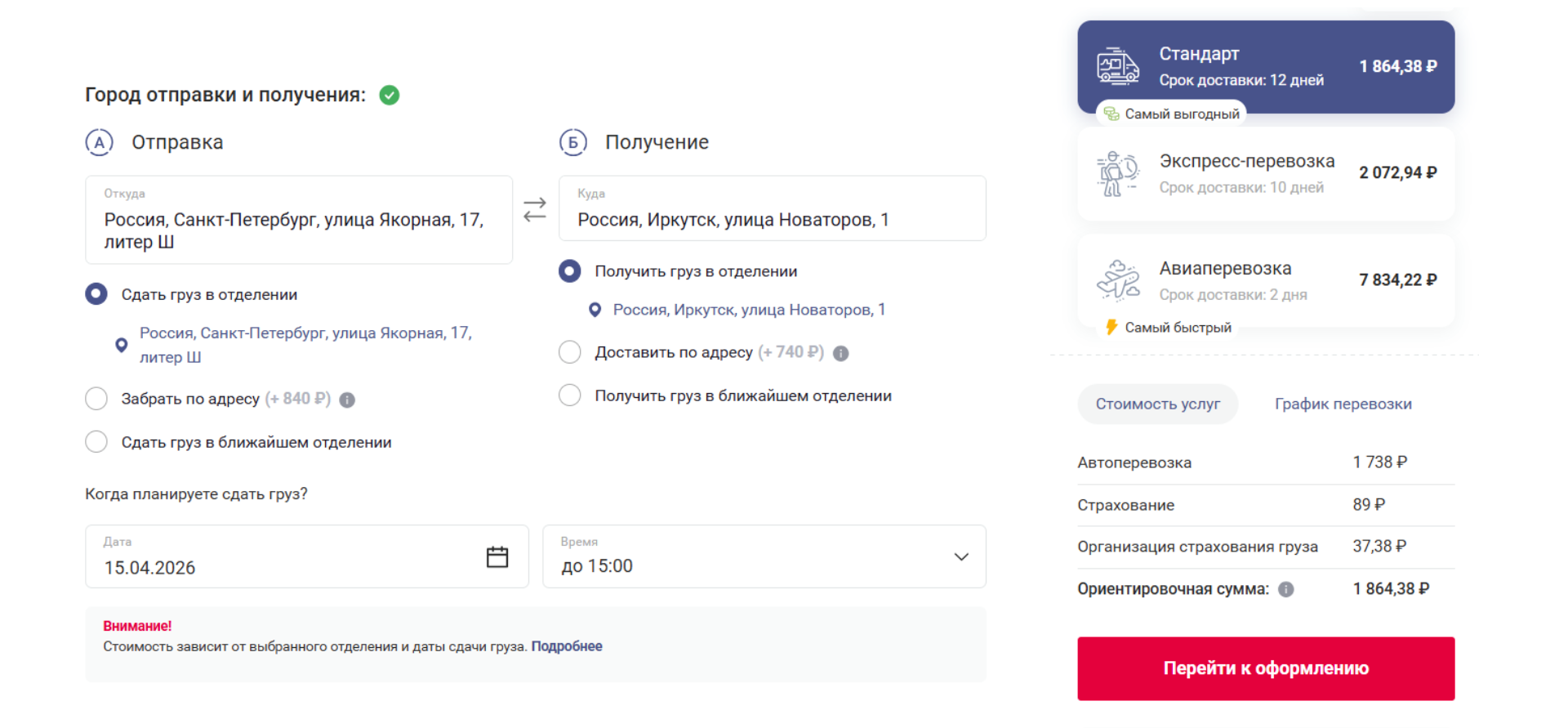The width and height of the screenshot is (1568, 728).
Task: Select Сдать груз в отделении option
Action: 96,294
